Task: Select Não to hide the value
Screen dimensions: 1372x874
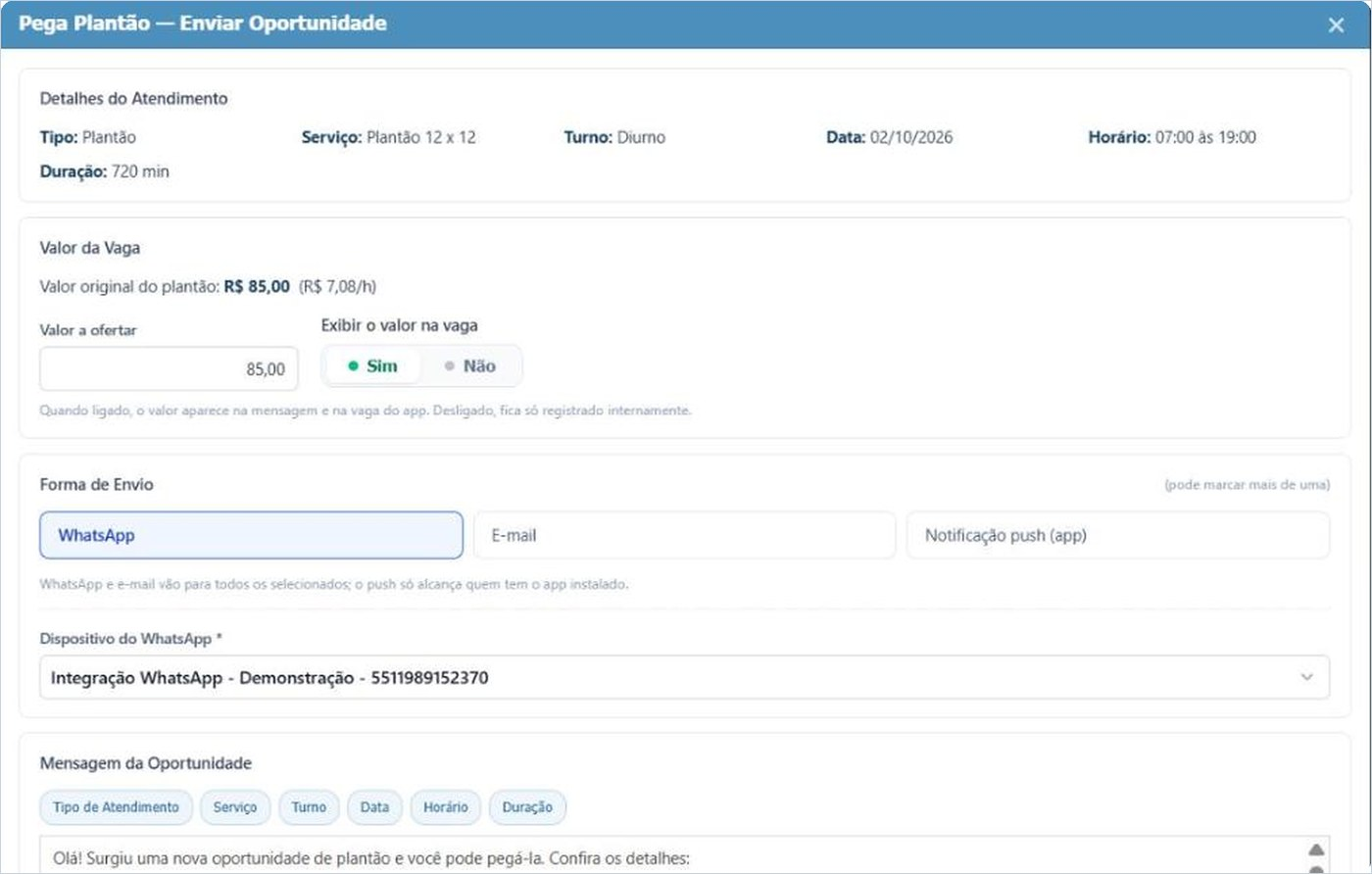Action: pos(470,366)
